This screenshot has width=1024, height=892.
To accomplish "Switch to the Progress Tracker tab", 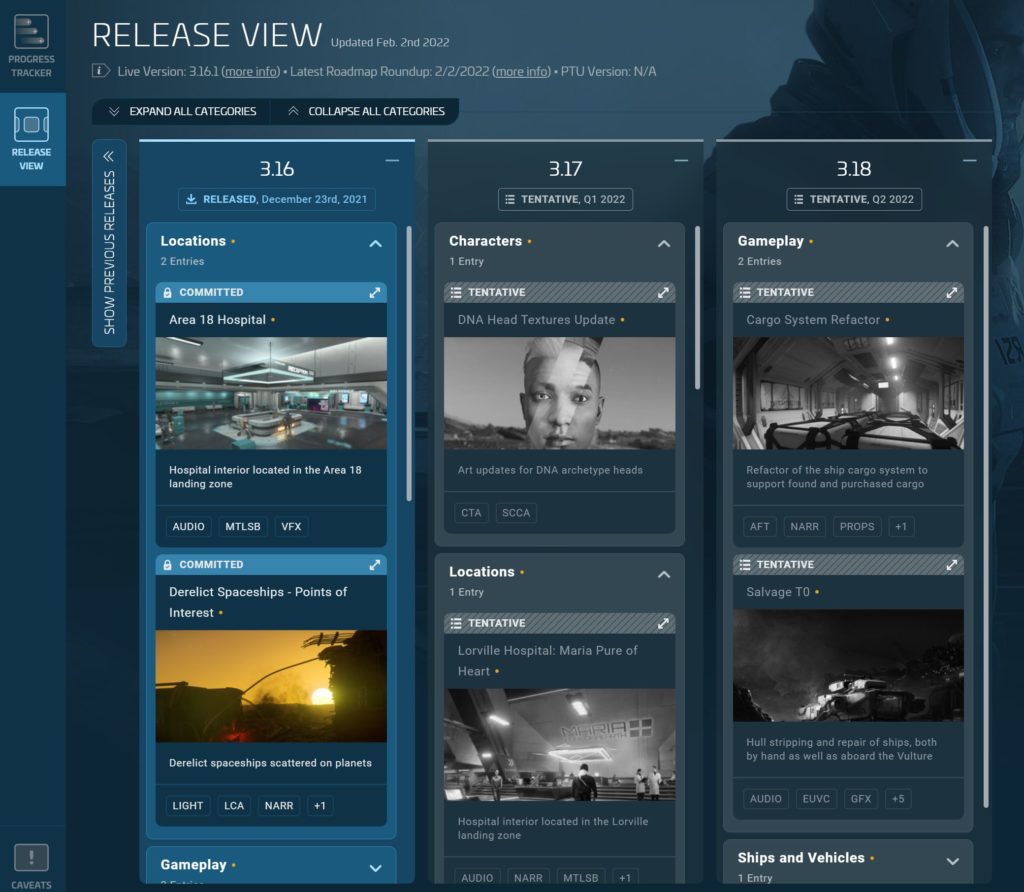I will pos(31,33).
